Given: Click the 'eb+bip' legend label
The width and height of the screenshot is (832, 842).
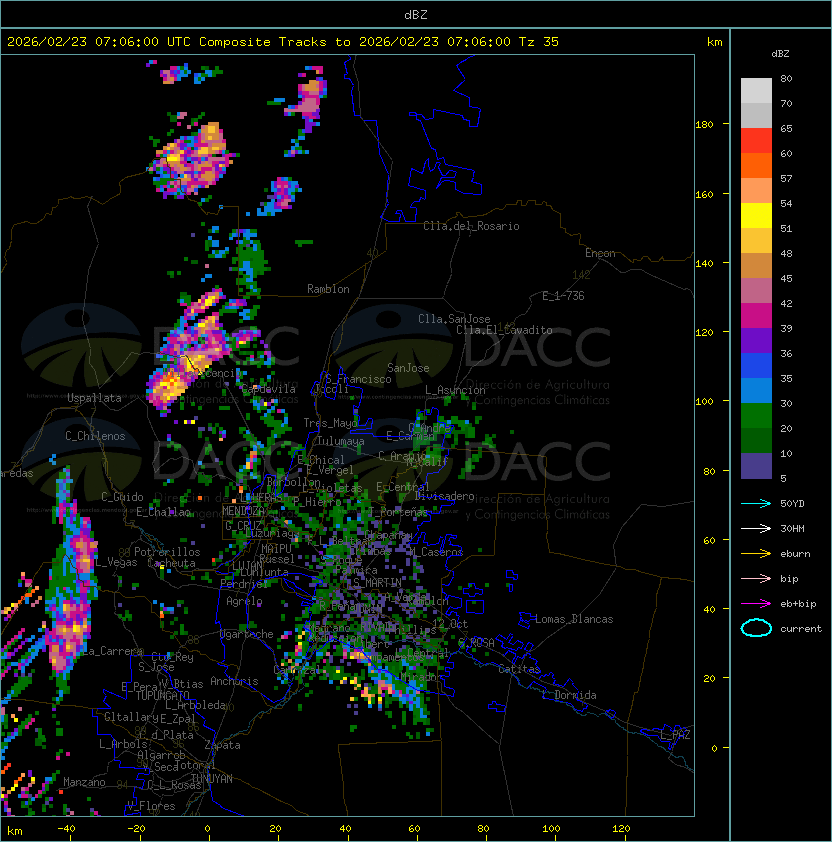Looking at the screenshot, I should coord(798,604).
